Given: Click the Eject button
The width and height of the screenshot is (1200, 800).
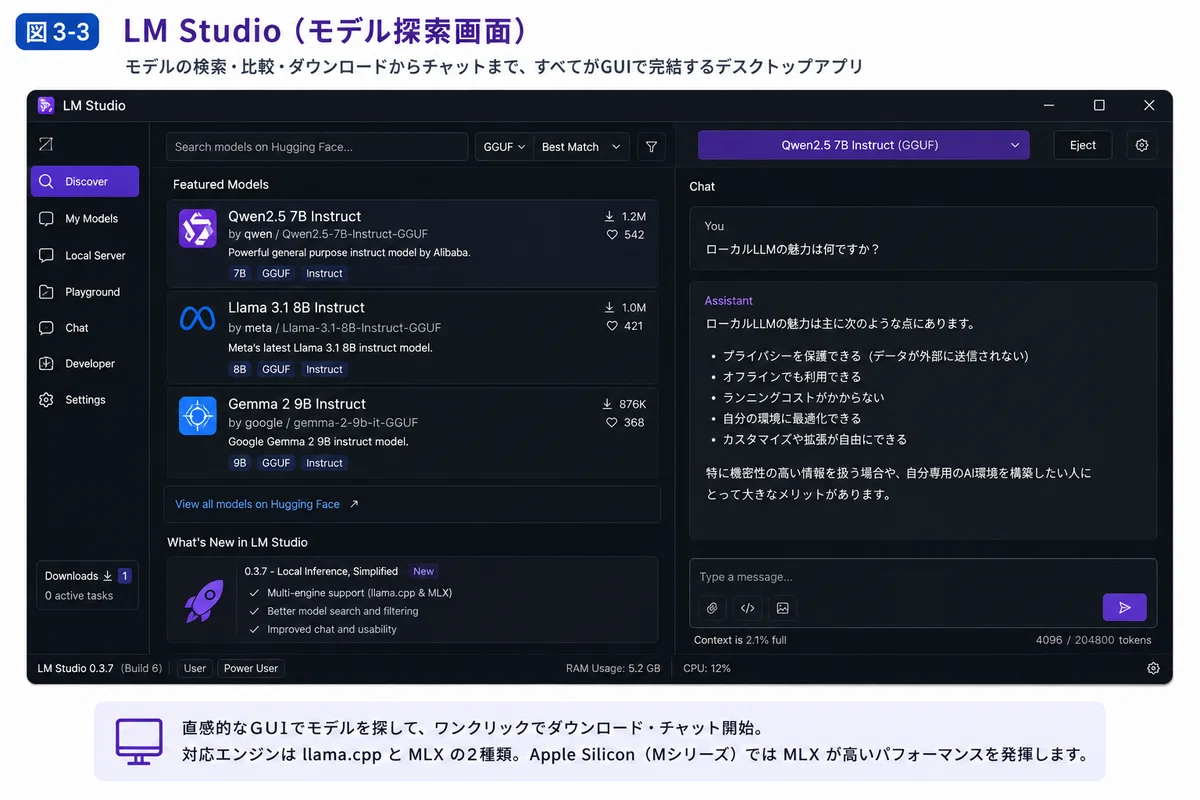Looking at the screenshot, I should coord(1083,145).
